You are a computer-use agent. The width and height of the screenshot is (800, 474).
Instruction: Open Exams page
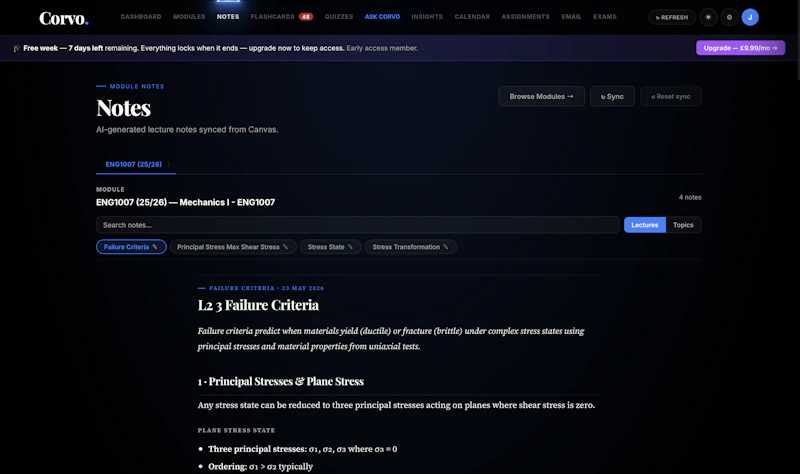tap(605, 17)
